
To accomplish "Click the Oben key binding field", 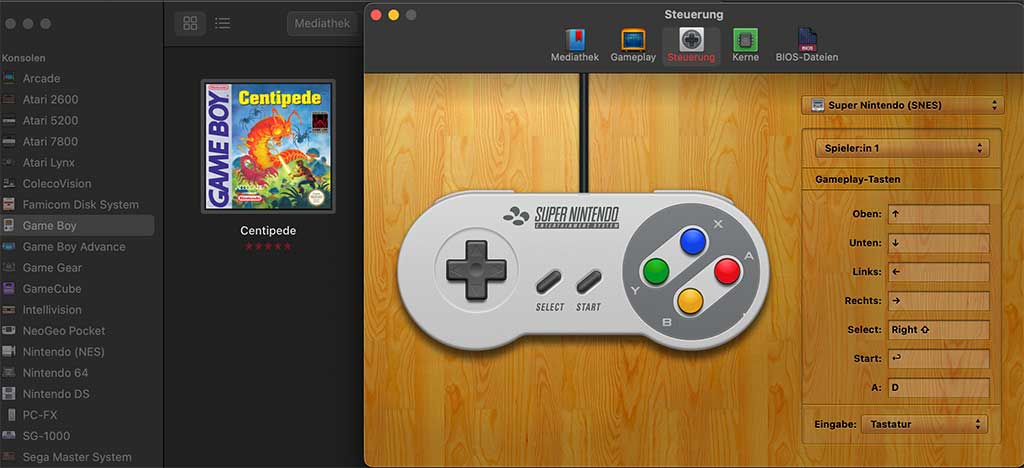I will pyautogui.click(x=938, y=214).
